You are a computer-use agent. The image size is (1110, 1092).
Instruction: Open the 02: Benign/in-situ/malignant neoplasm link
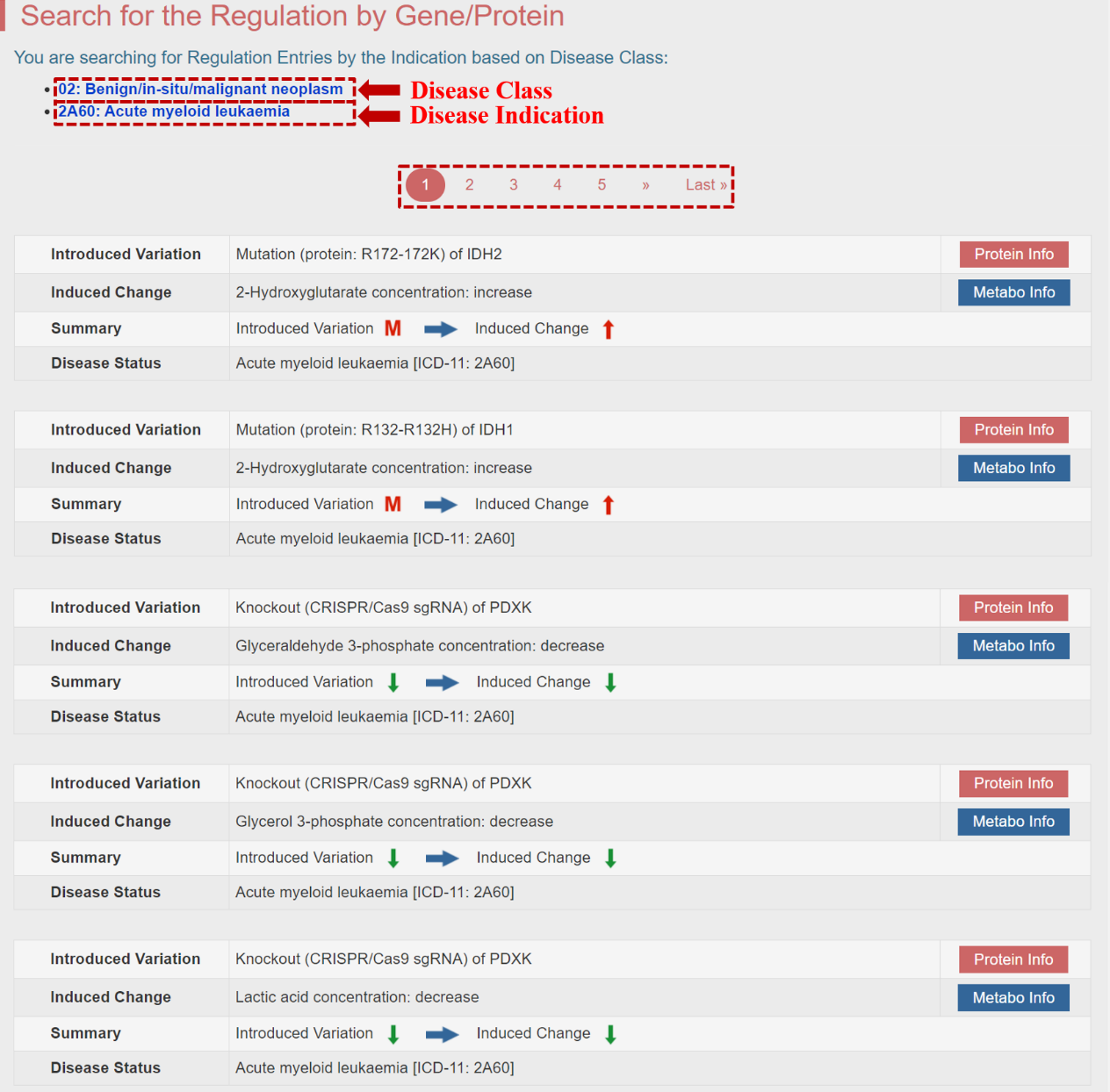pyautogui.click(x=200, y=90)
